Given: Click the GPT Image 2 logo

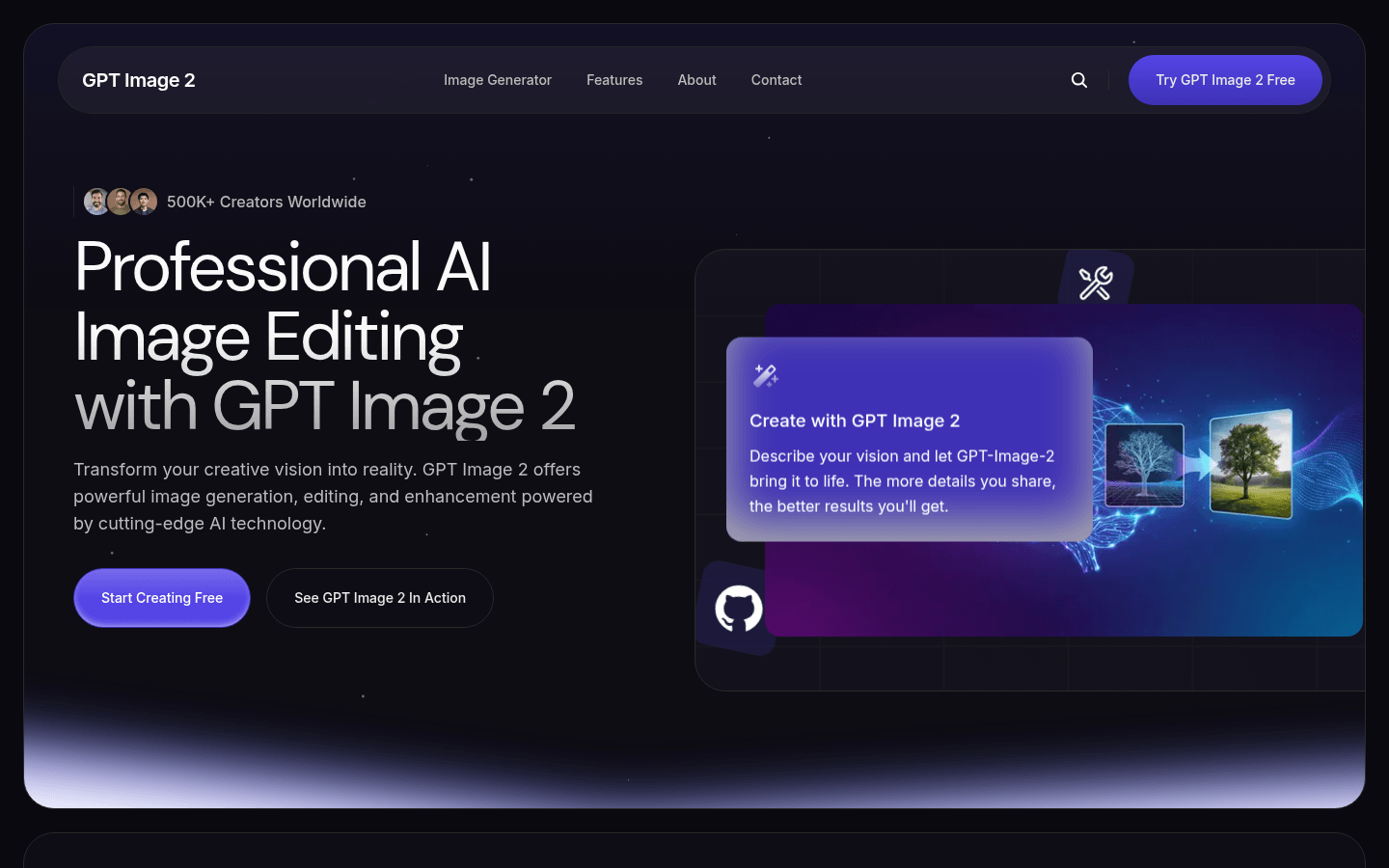Looking at the screenshot, I should [x=139, y=80].
